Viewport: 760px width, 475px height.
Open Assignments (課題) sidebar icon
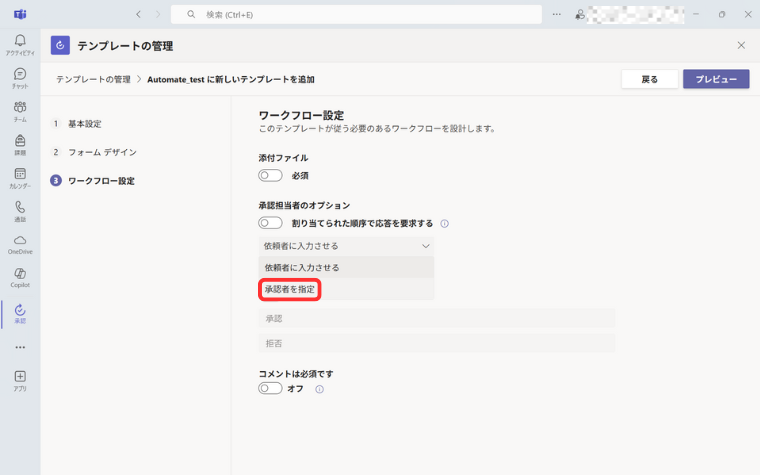tap(20, 145)
